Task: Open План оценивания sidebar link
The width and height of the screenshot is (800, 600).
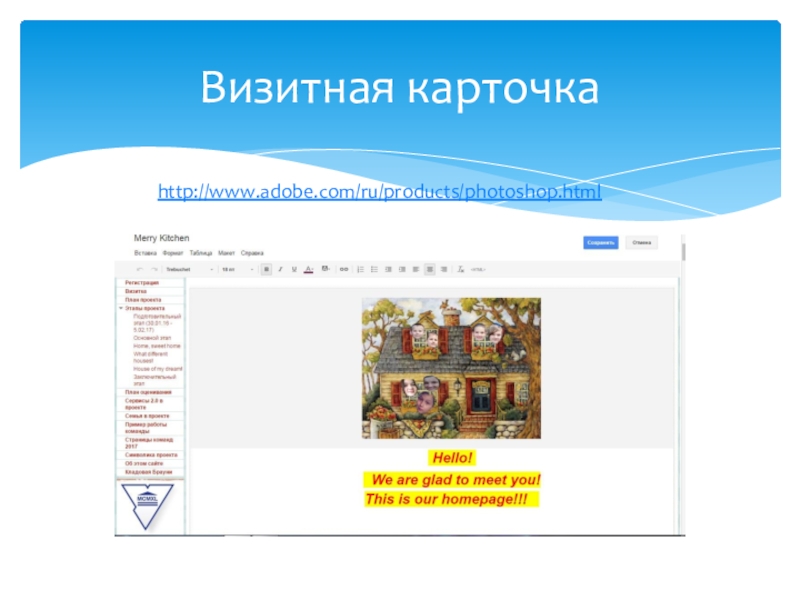Action: pyautogui.click(x=148, y=392)
